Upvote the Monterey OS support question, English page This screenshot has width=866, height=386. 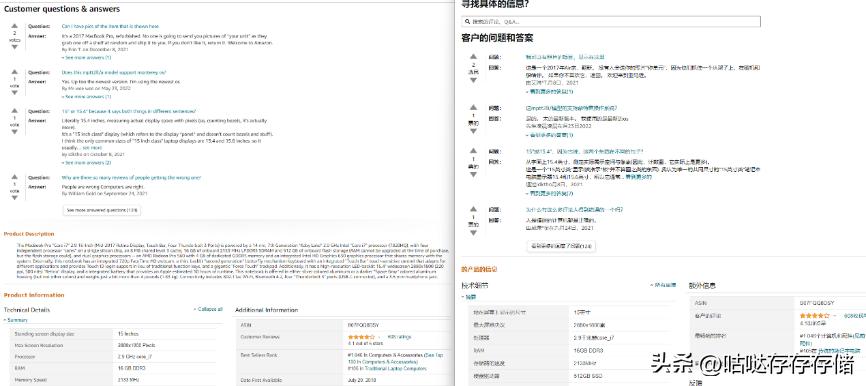(x=14, y=72)
